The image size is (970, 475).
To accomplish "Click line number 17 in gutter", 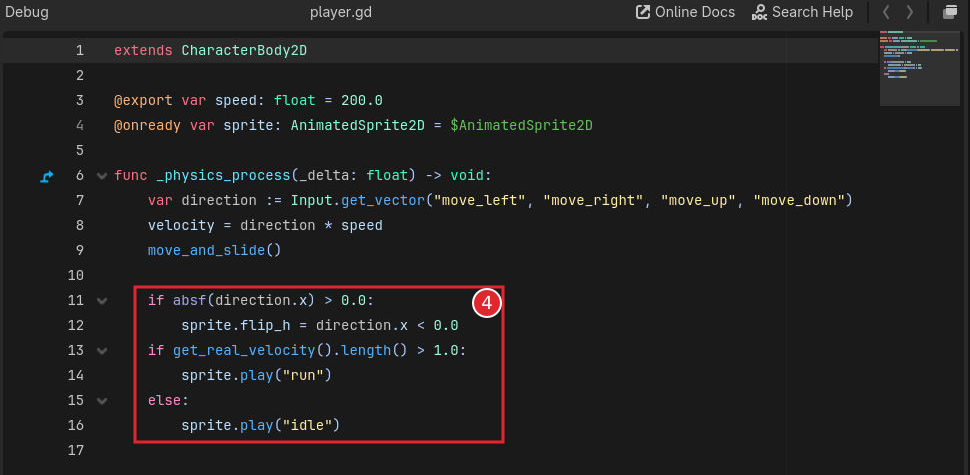I will (x=75, y=450).
